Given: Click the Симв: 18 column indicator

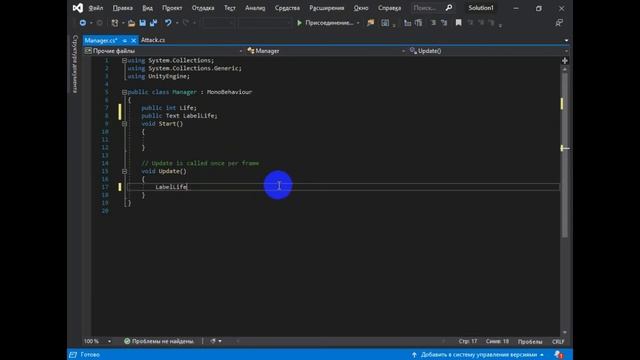Looking at the screenshot, I should coord(497,341).
